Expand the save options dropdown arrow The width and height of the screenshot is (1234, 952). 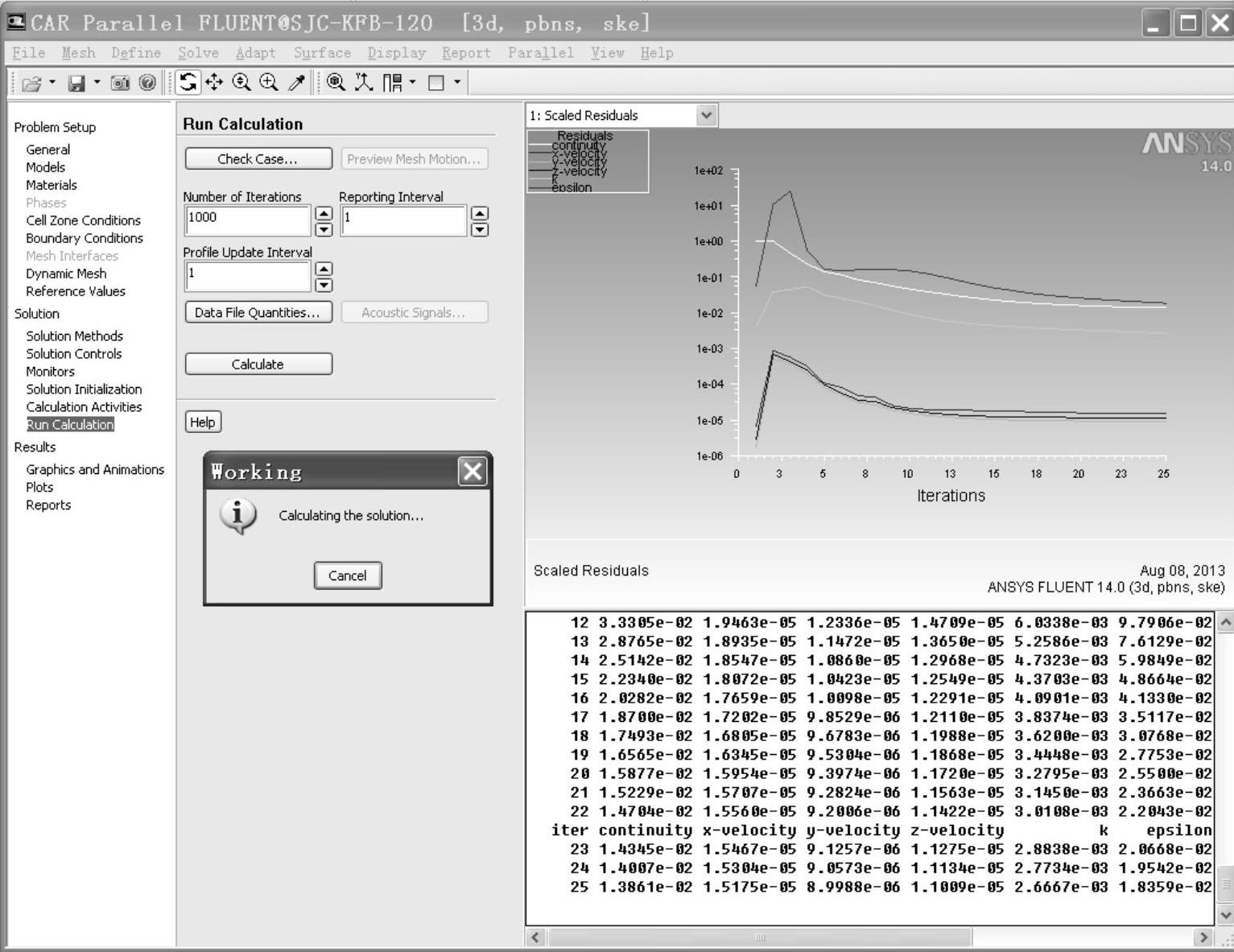pos(97,82)
